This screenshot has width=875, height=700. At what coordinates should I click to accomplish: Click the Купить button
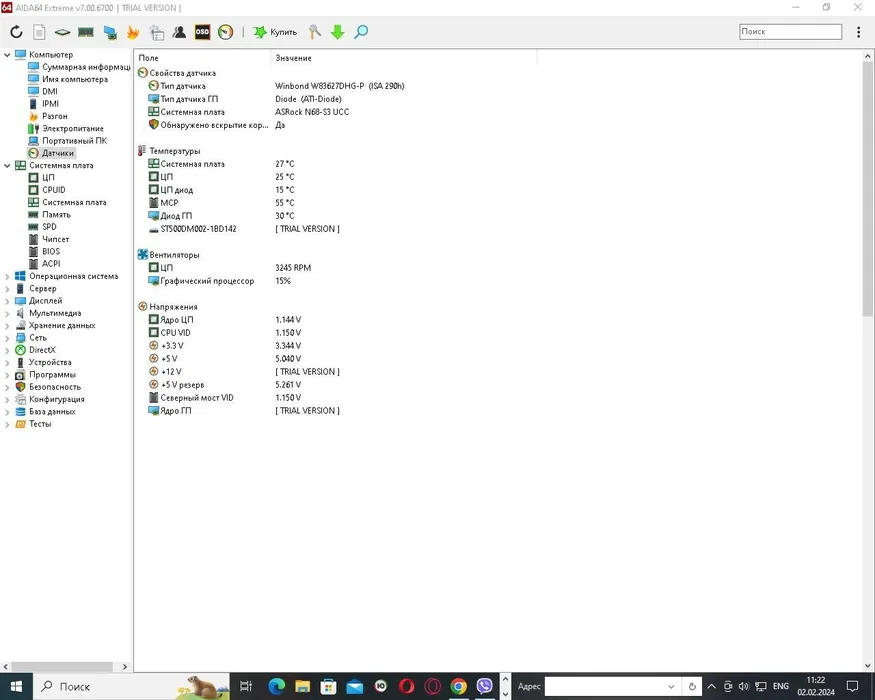click(x=275, y=32)
